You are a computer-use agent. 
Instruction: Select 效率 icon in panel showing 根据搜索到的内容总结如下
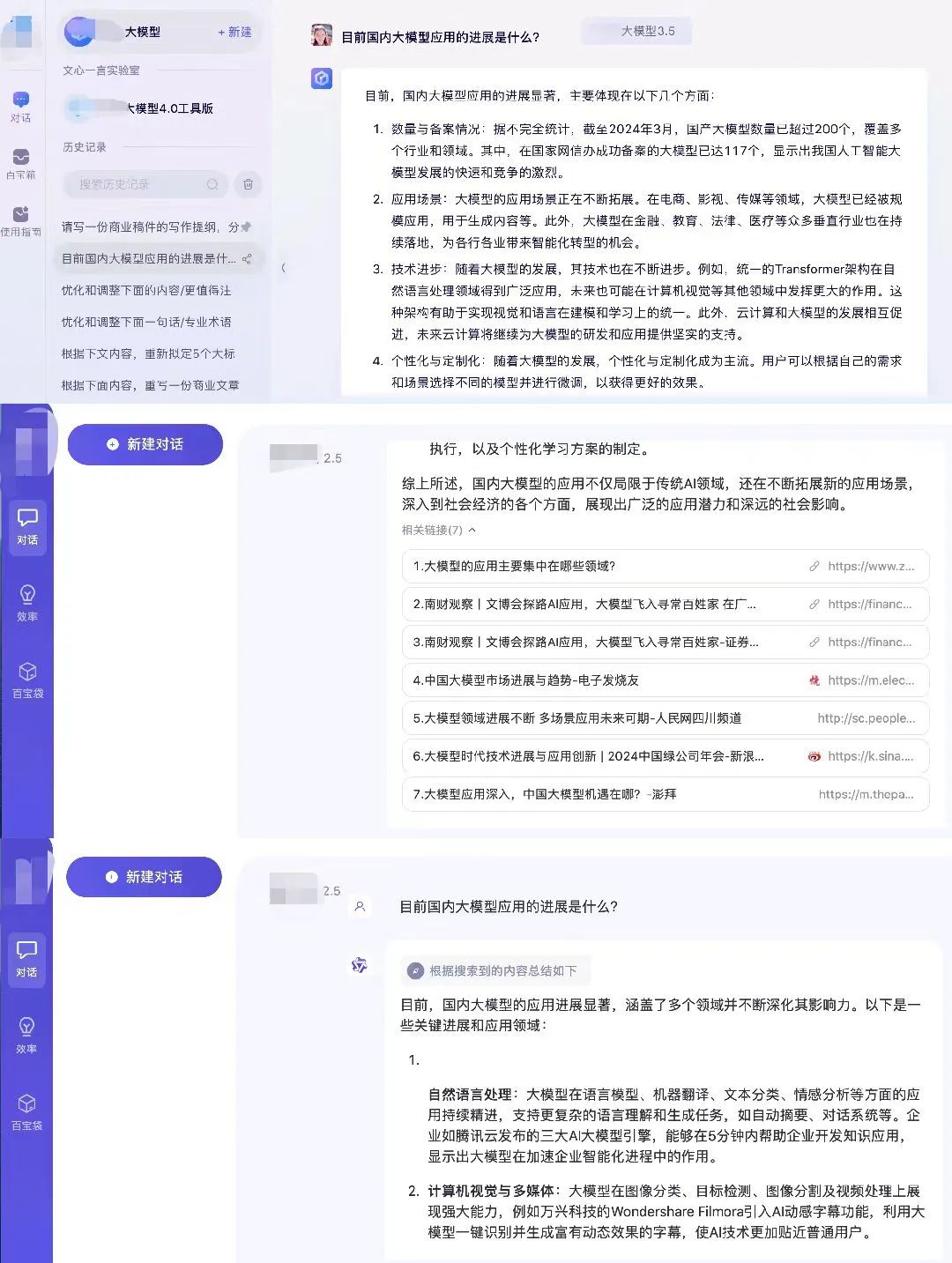26,1027
